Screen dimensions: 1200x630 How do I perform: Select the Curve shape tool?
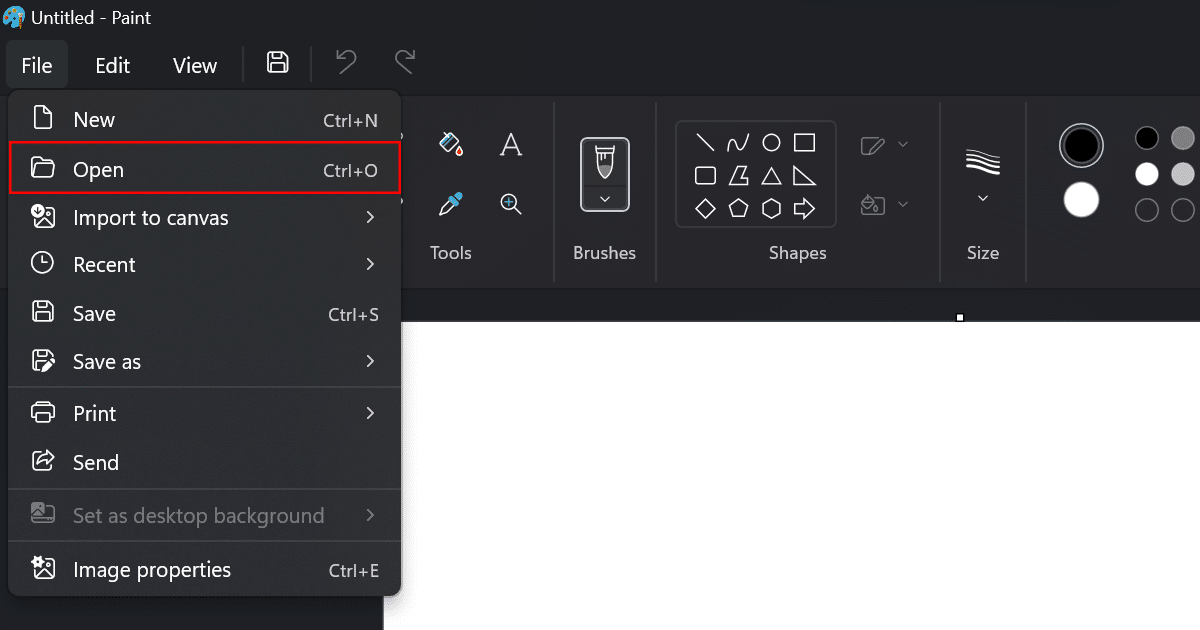coord(738,143)
